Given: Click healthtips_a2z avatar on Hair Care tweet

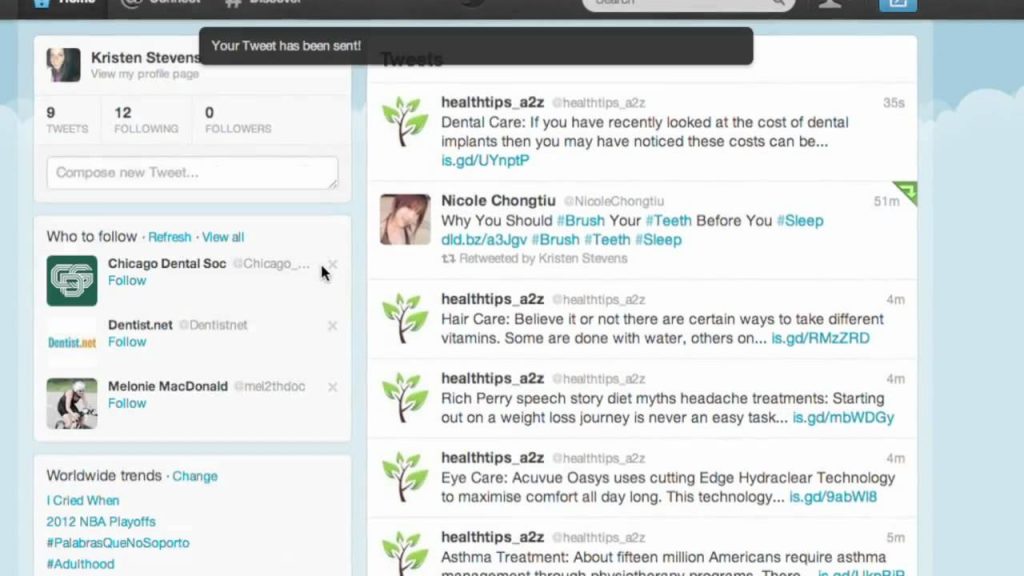Looking at the screenshot, I should coord(405,318).
